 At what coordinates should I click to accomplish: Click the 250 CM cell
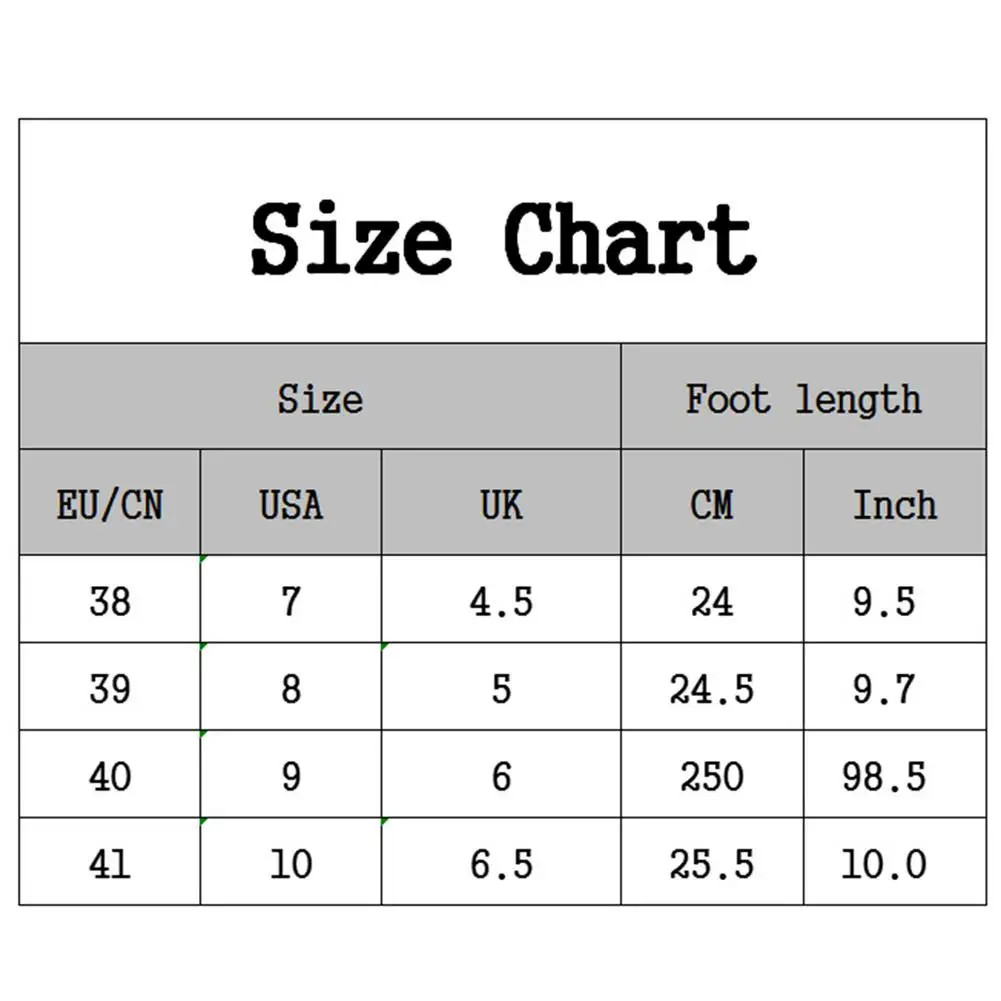(x=712, y=776)
